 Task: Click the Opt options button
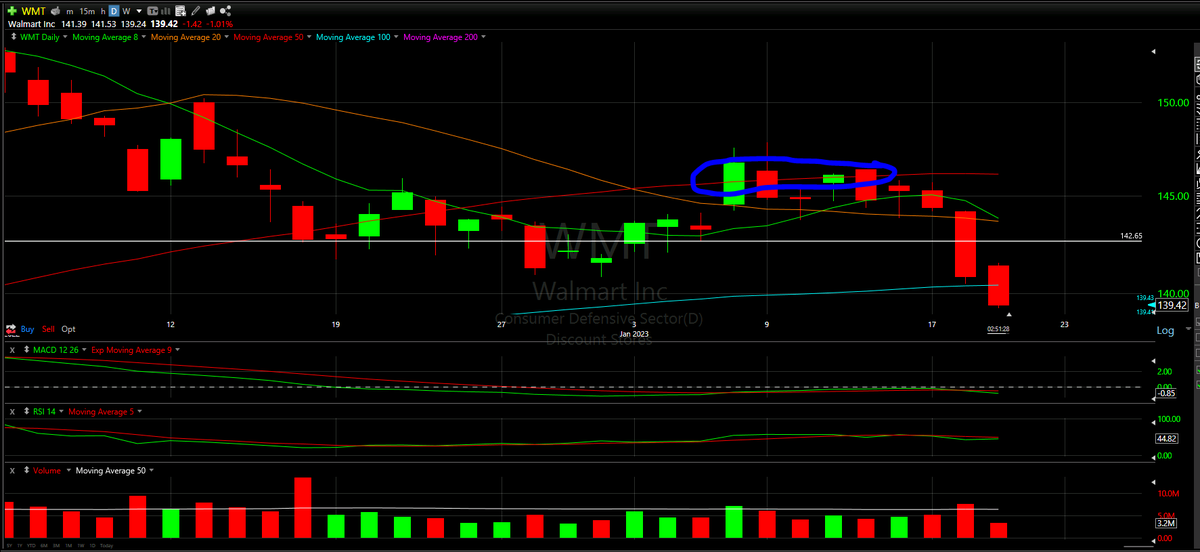click(x=68, y=329)
